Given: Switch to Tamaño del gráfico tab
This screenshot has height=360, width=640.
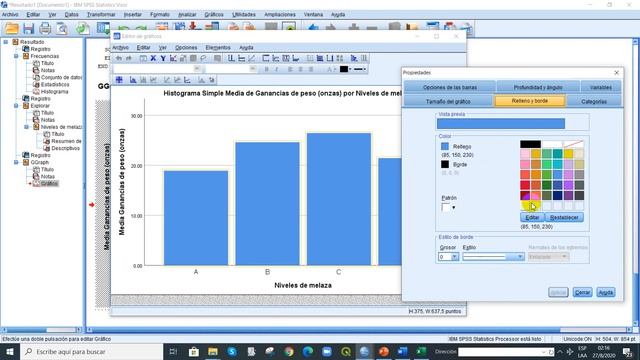Looking at the screenshot, I should coord(448,101).
